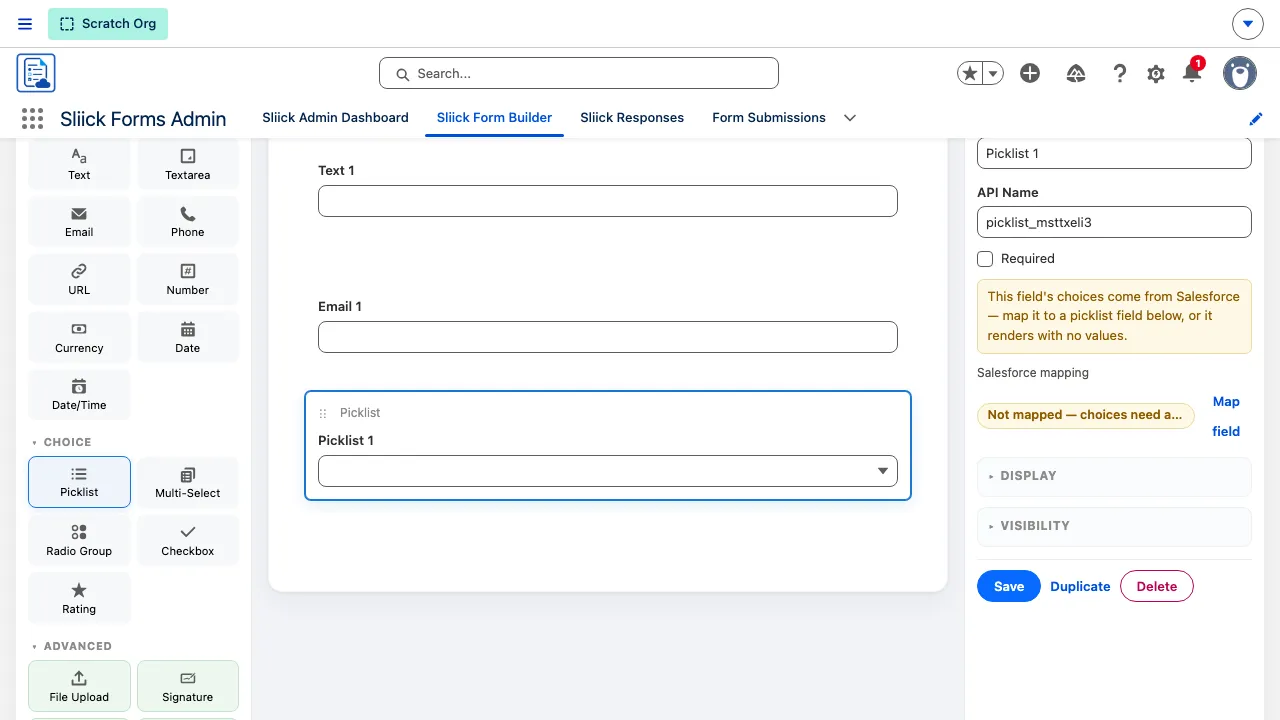Image resolution: width=1280 pixels, height=720 pixels.
Task: Open the user profile avatar
Action: pyautogui.click(x=1240, y=73)
